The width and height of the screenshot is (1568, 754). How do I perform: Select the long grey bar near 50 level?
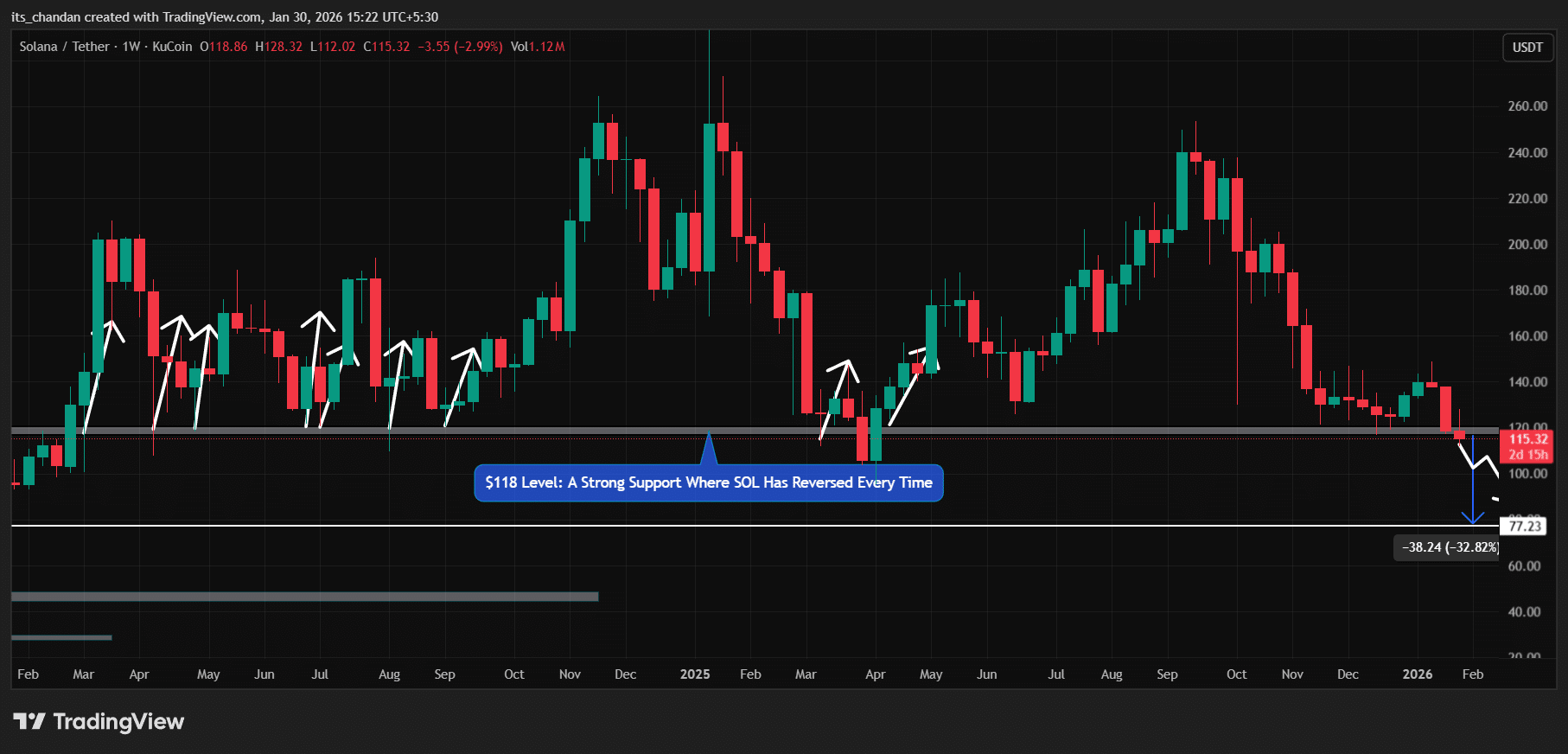pos(304,597)
